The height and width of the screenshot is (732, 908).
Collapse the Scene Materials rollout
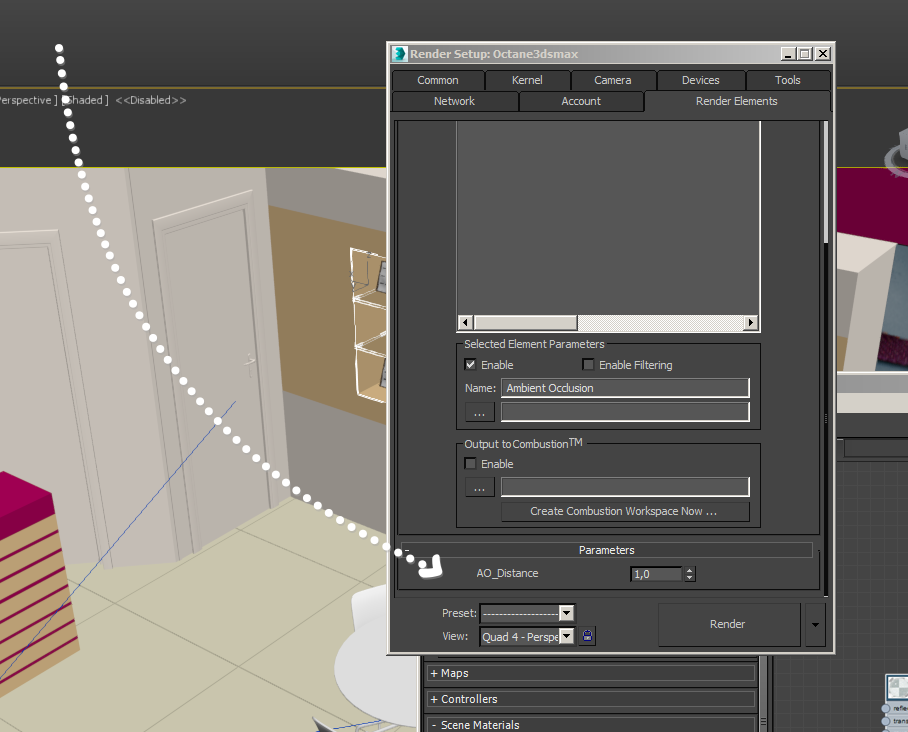click(x=591, y=724)
